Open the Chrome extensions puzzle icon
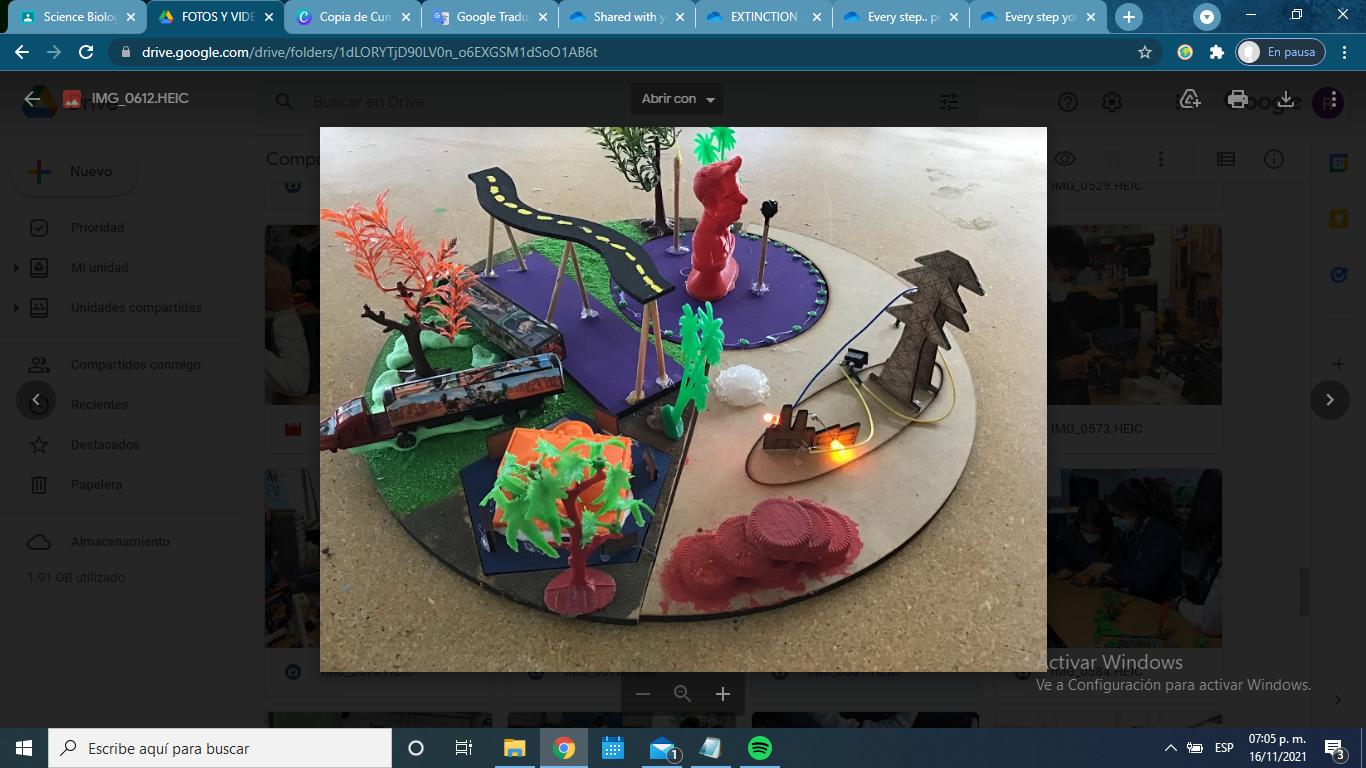Screen dimensions: 1366x768 (1216, 52)
